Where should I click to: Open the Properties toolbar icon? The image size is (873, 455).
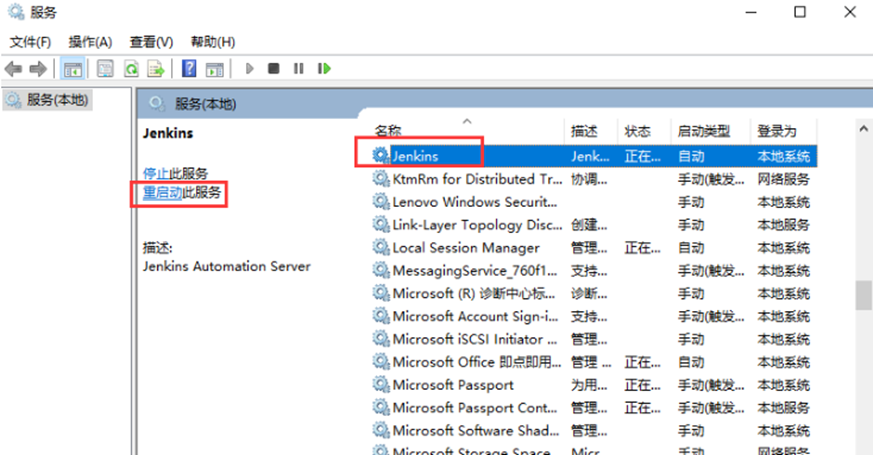point(105,69)
